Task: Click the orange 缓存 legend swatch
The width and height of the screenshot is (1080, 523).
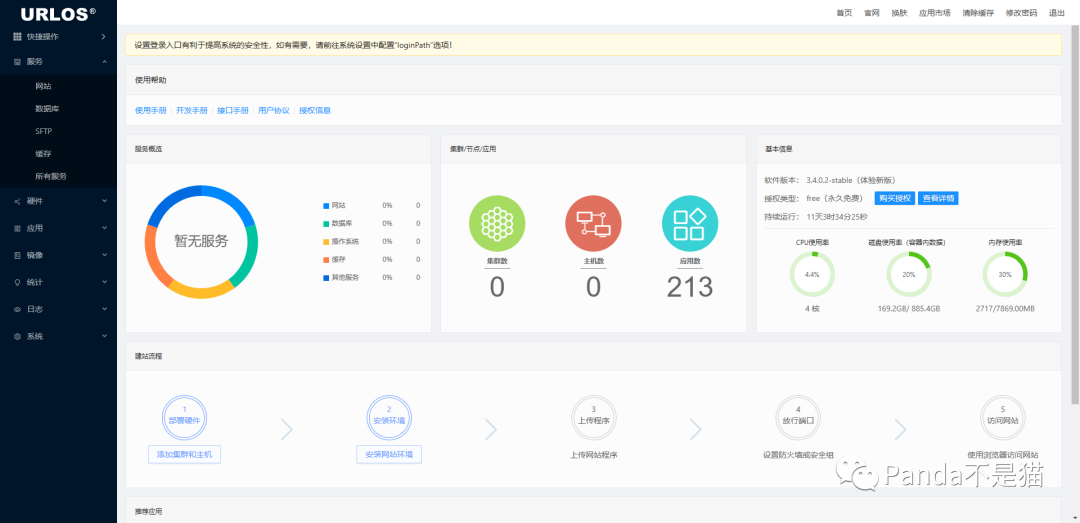Action: [326, 259]
